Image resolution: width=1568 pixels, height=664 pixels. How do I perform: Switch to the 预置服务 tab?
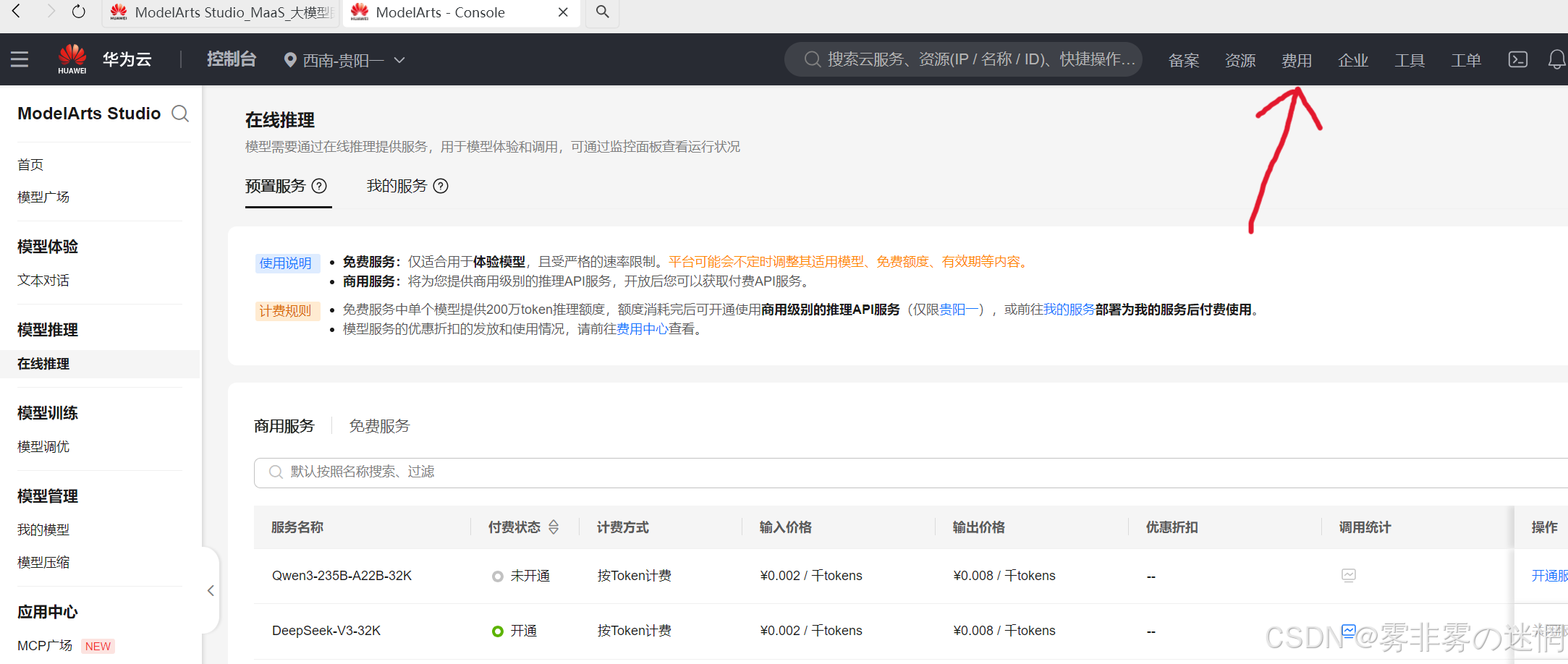(x=275, y=186)
